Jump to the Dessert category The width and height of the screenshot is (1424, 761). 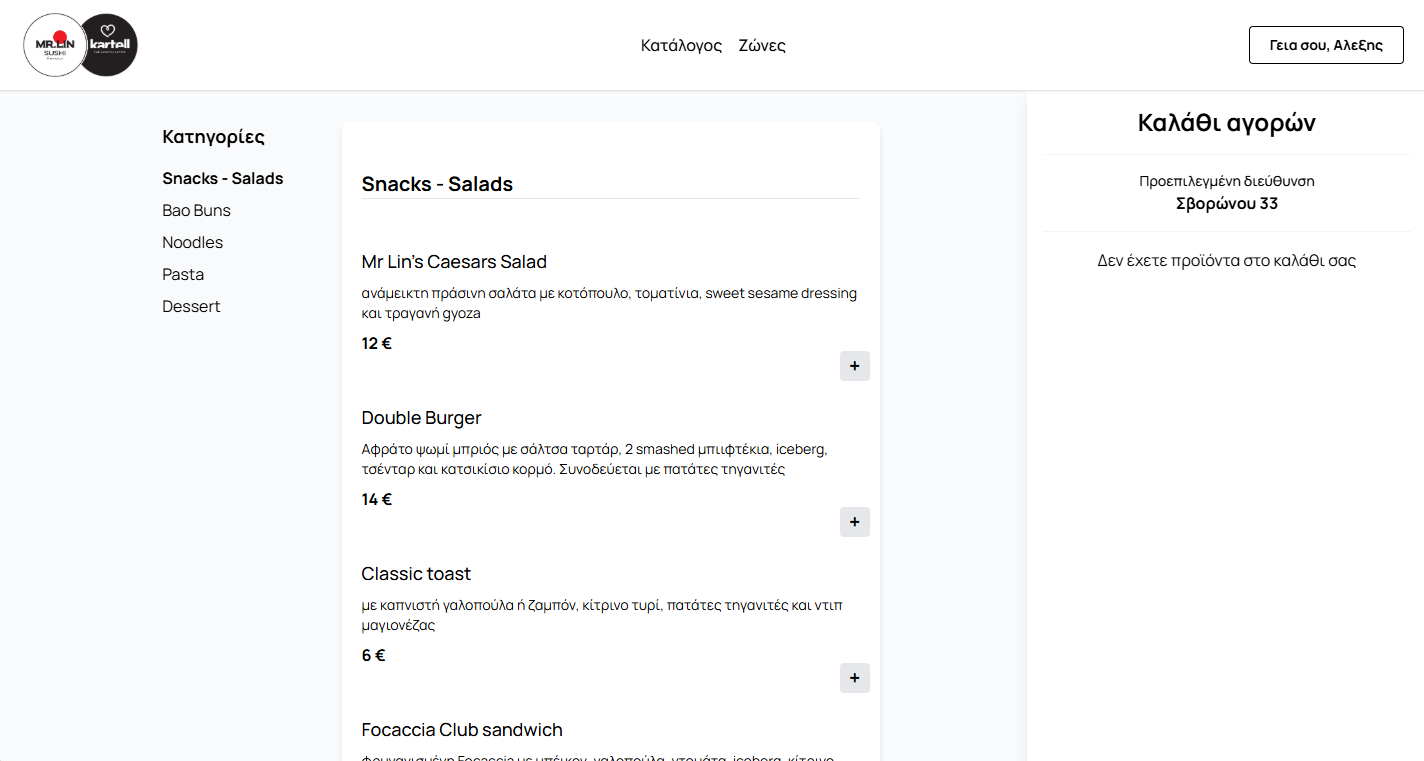tap(191, 306)
